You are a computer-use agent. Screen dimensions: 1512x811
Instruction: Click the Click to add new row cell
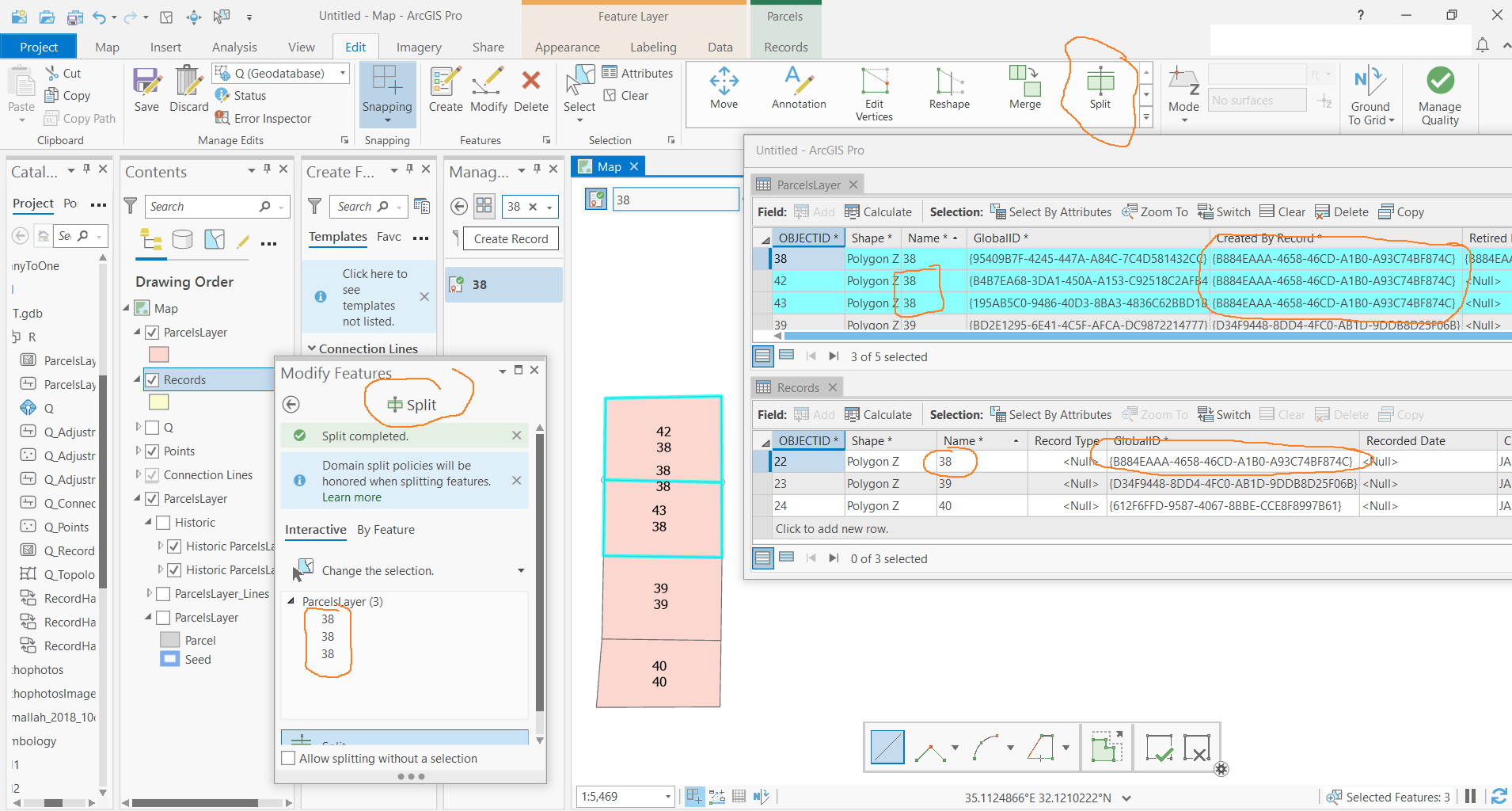(x=831, y=529)
